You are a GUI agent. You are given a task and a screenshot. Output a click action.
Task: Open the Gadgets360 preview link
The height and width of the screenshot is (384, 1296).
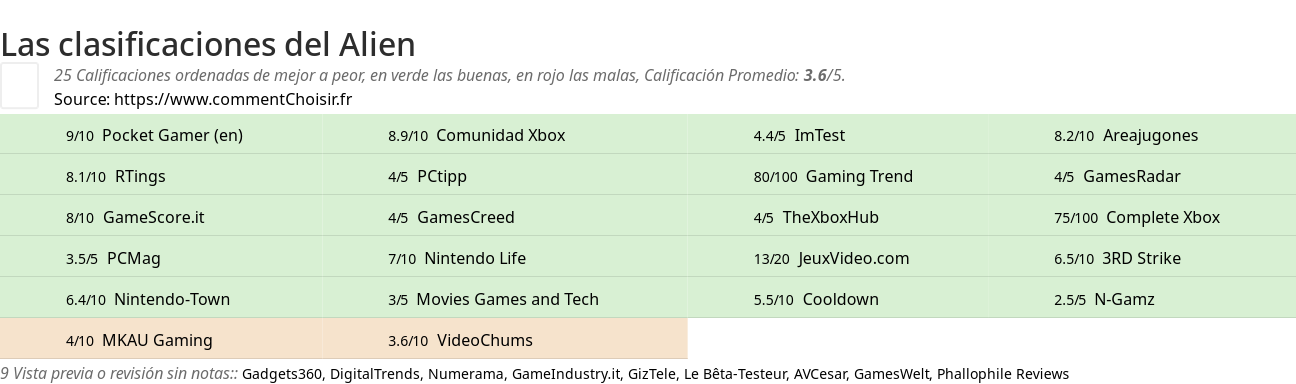pos(282,374)
